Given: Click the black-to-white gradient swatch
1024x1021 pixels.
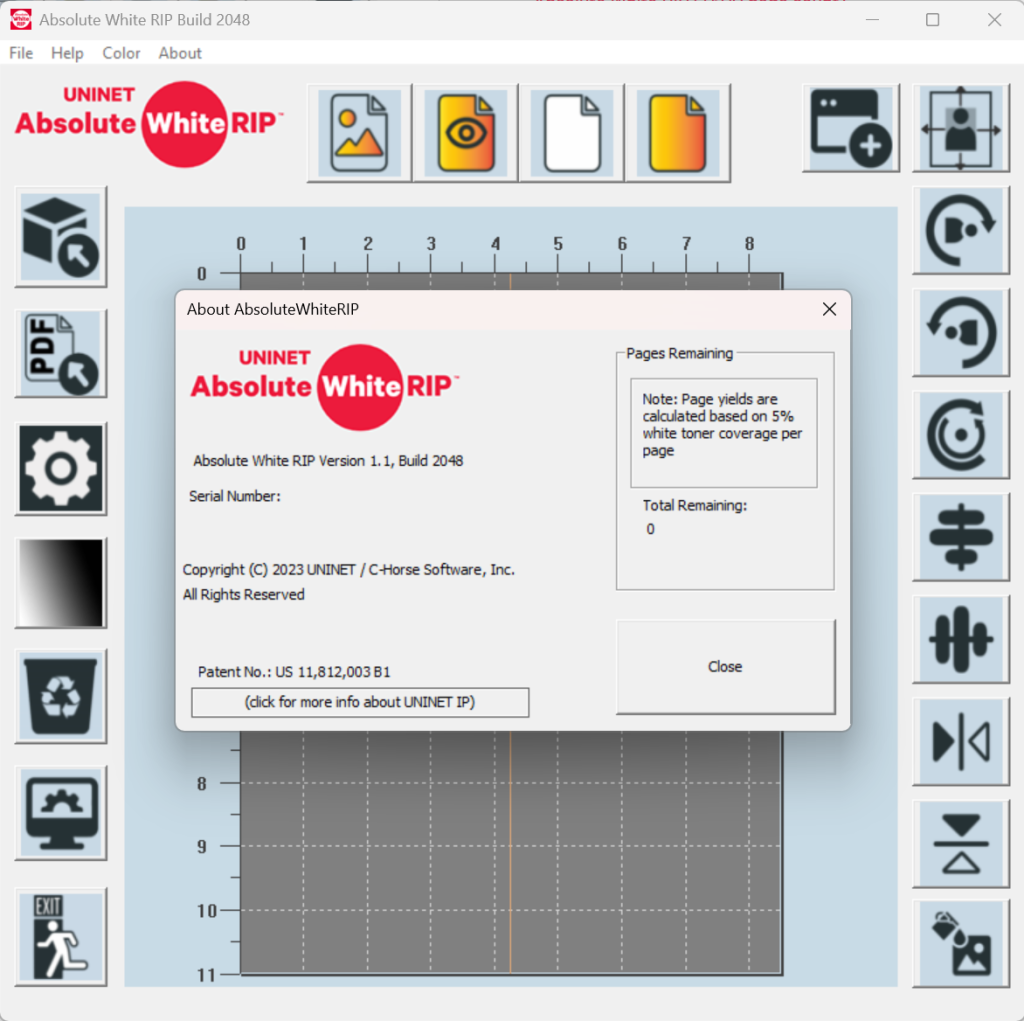Looking at the screenshot, I should 61,583.
